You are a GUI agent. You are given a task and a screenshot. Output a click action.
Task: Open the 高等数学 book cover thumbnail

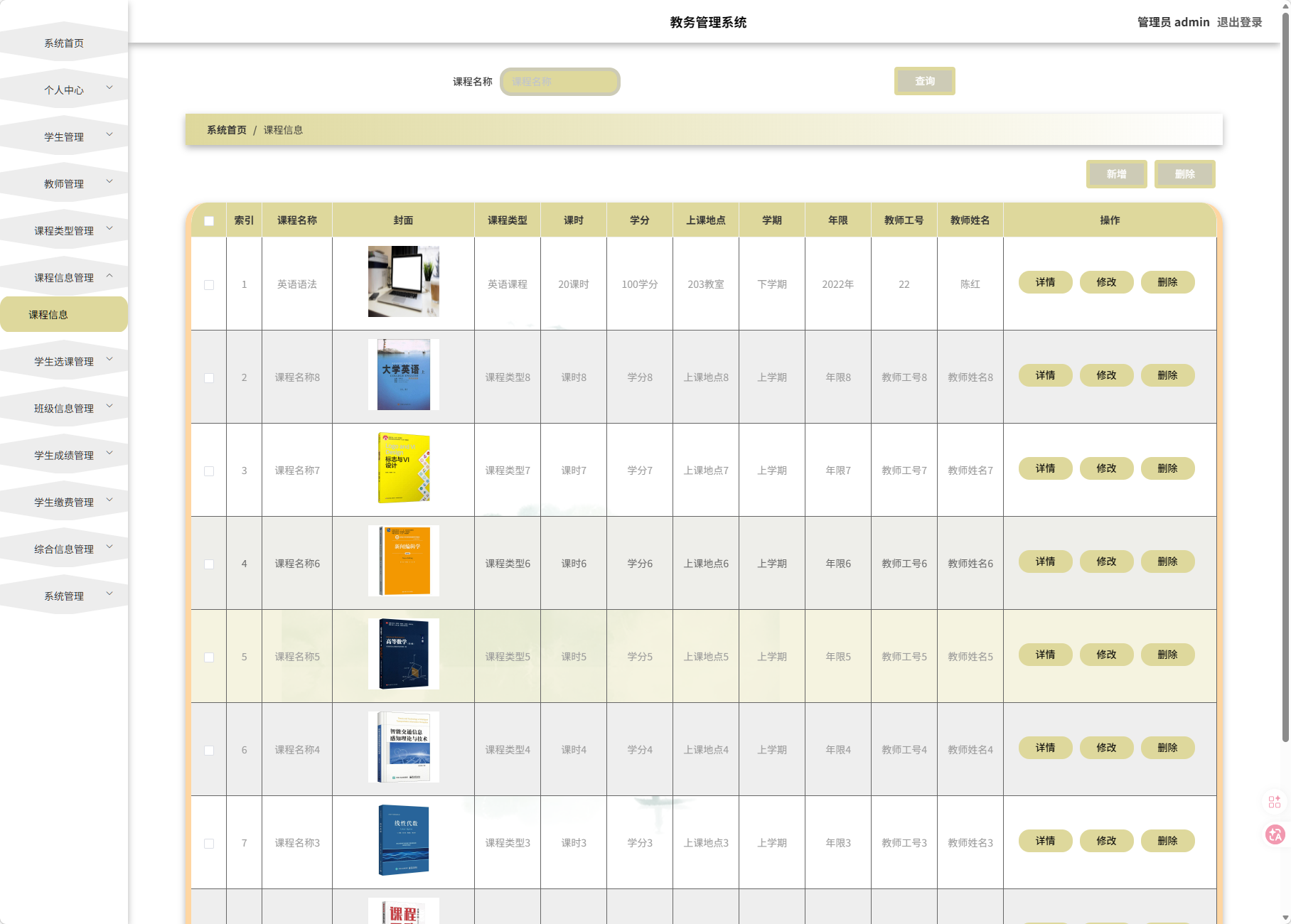click(x=404, y=654)
